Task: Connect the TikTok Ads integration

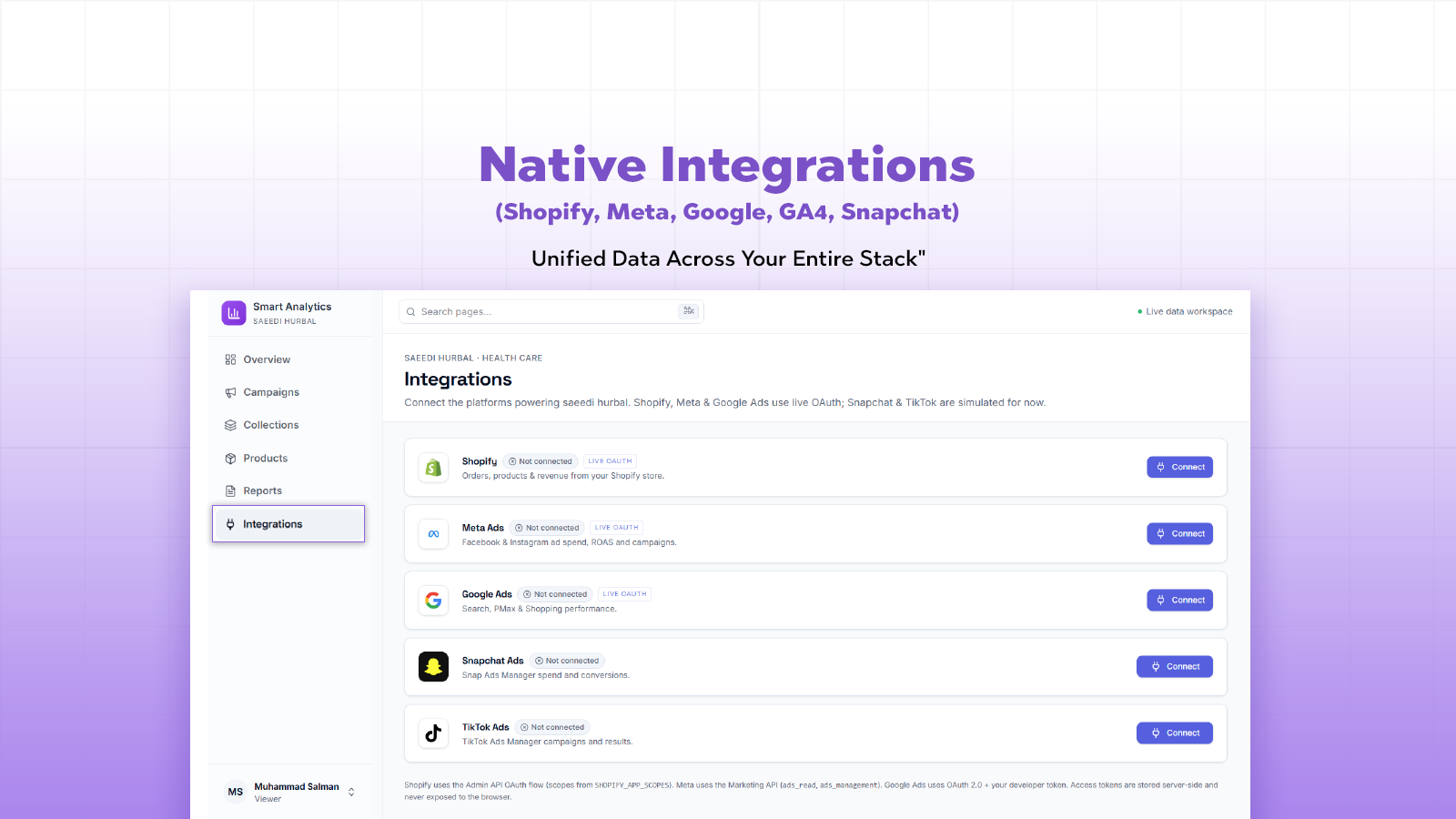Action: tap(1175, 733)
